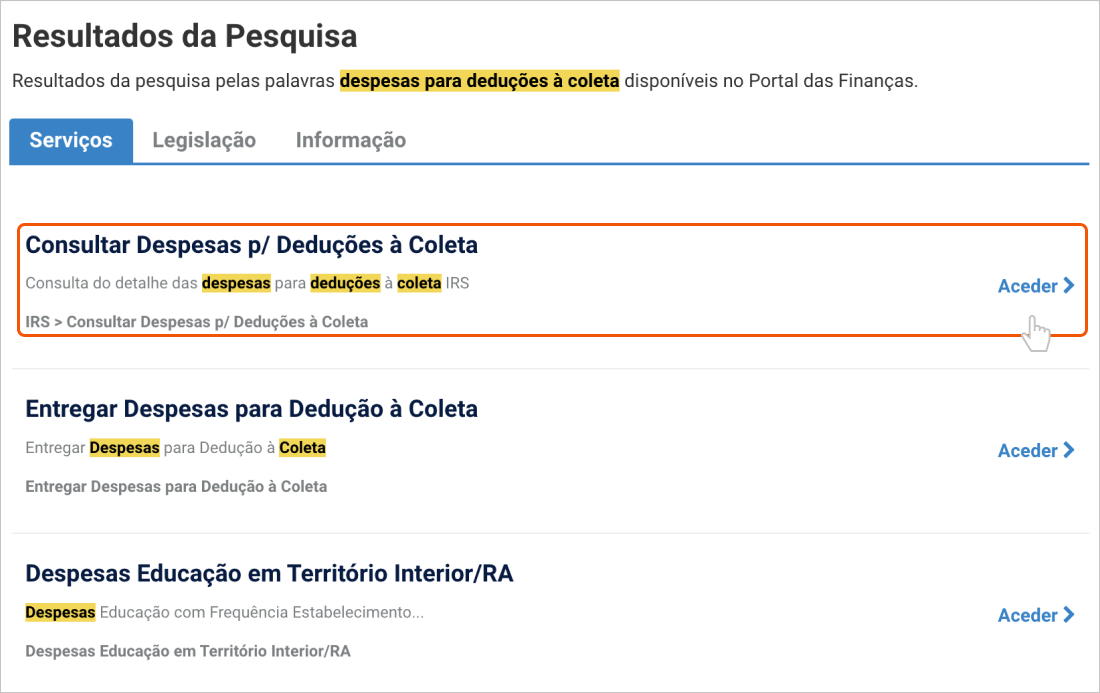Click Aceder text for Consultar Despesas p/ Deduções
The image size is (1100, 693).
pyautogui.click(x=1028, y=286)
